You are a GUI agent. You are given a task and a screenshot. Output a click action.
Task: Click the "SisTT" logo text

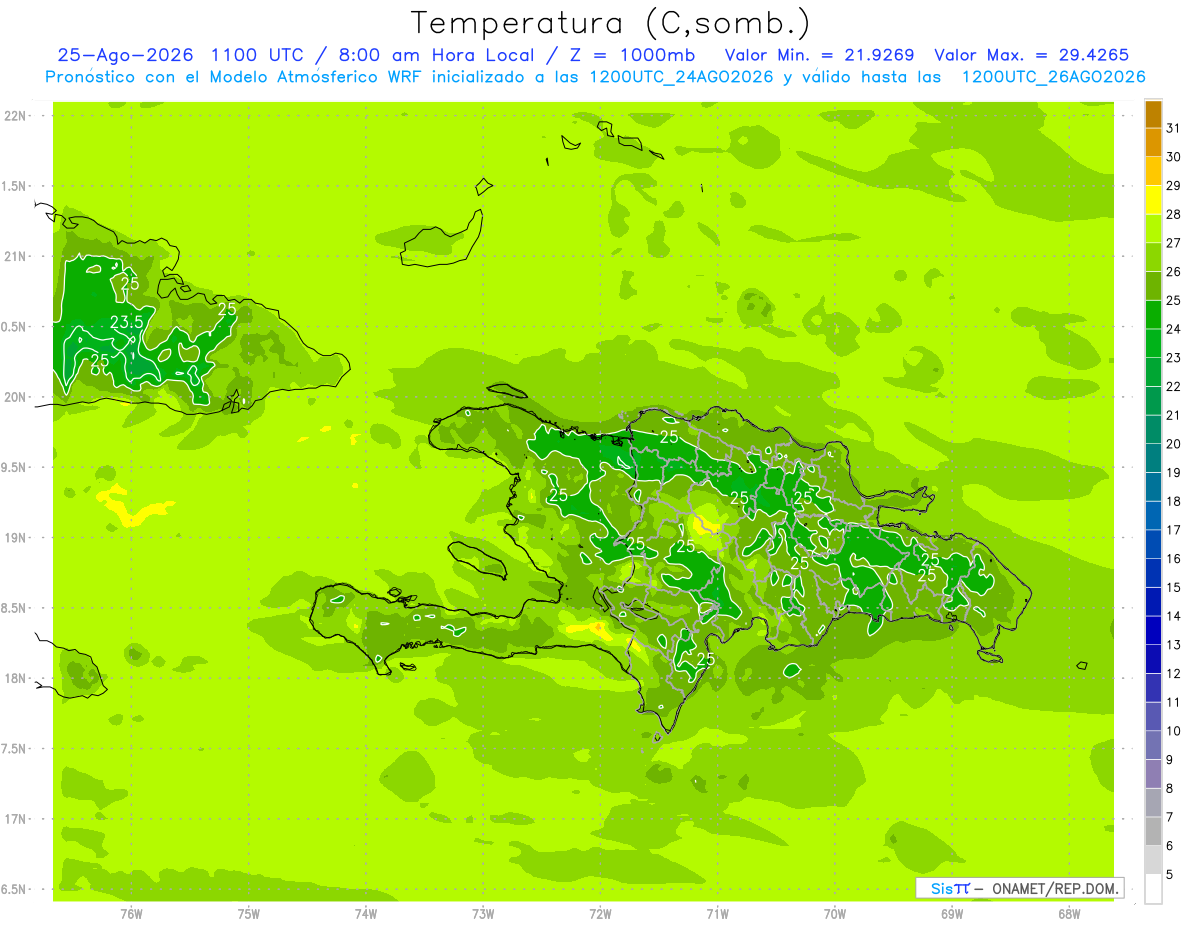950,888
